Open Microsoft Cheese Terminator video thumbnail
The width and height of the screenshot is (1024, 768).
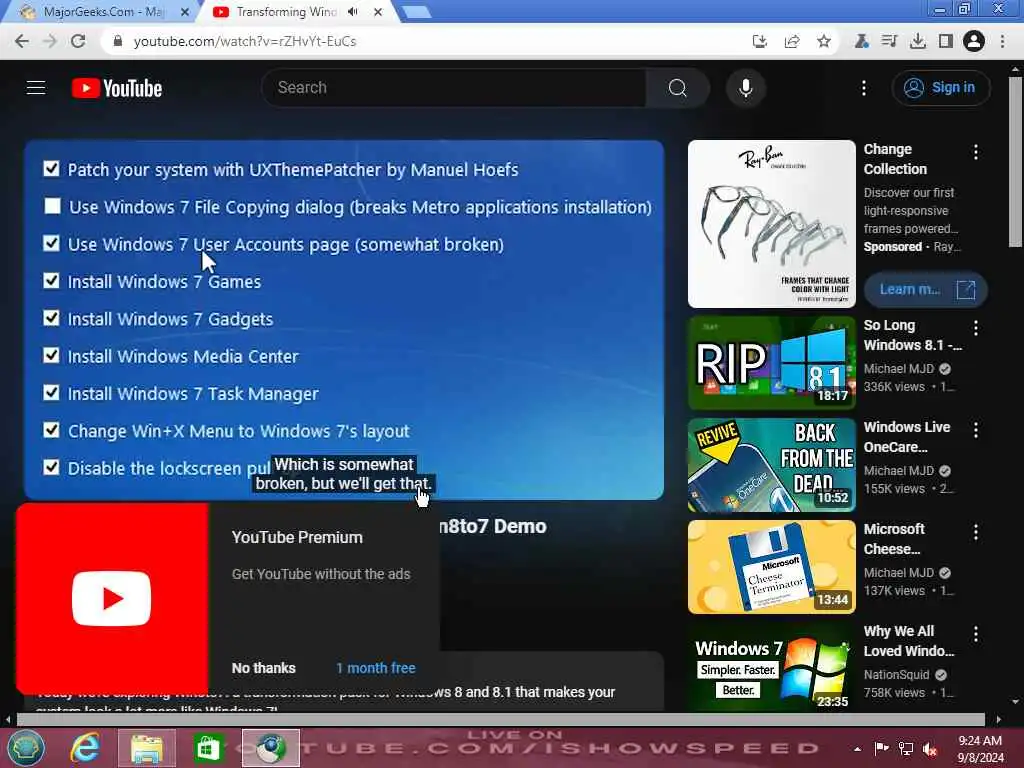[771, 567]
